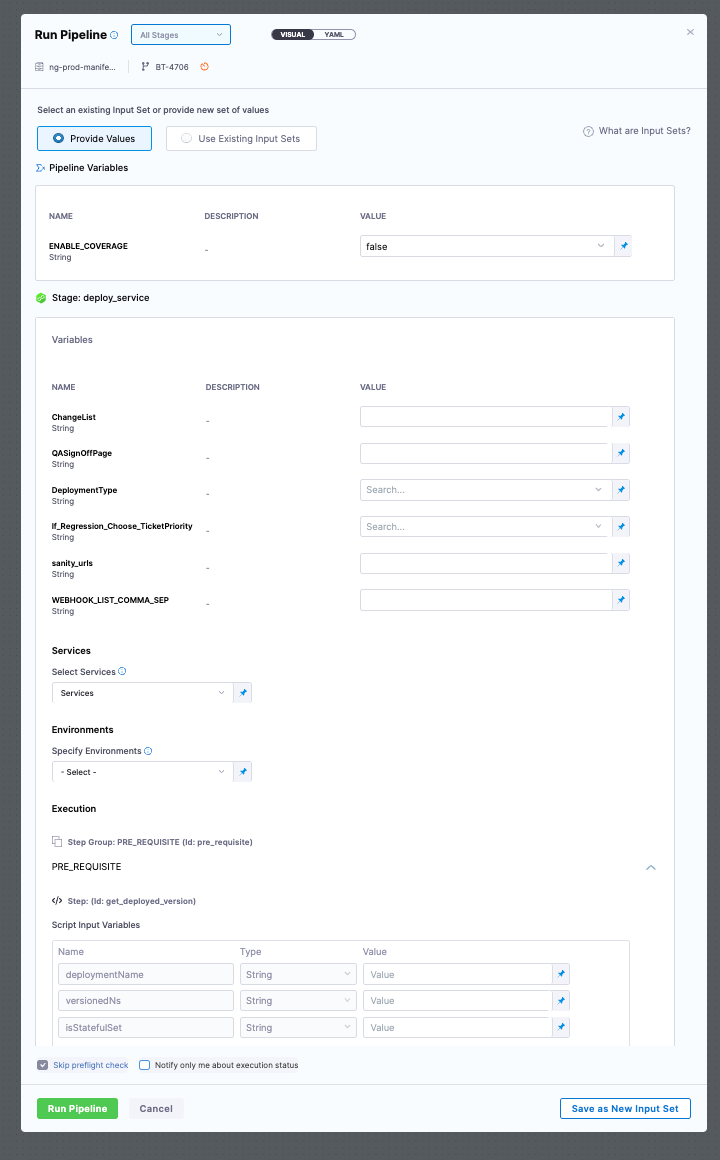Click the deploymentName name field
This screenshot has width=720, height=1160.
[x=146, y=974]
